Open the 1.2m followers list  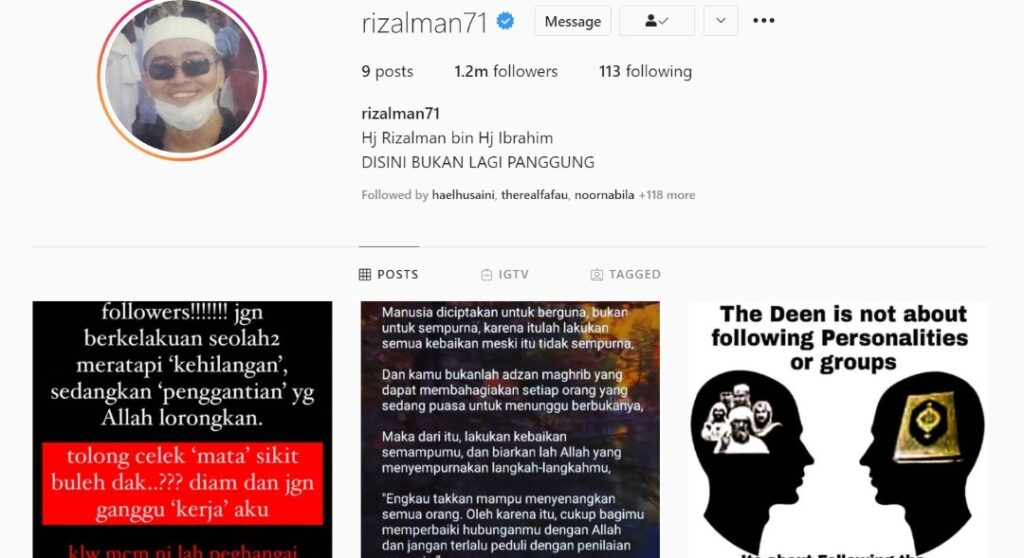(x=506, y=71)
